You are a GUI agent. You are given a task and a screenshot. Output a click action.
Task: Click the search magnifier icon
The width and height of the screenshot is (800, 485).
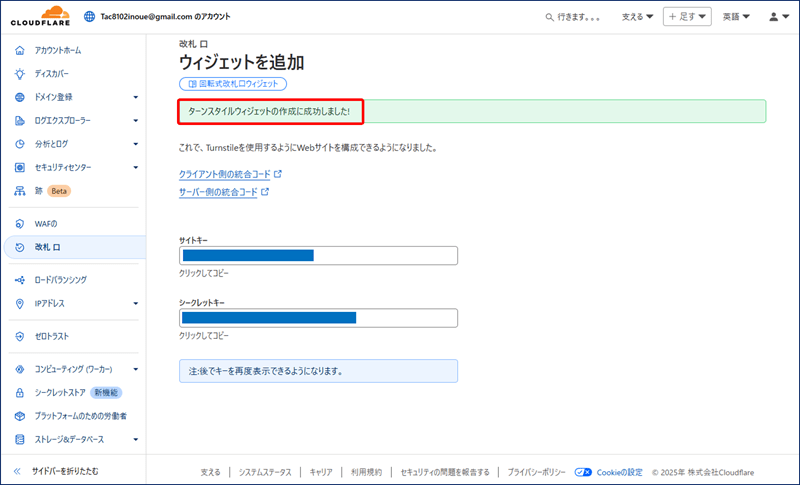(x=549, y=17)
